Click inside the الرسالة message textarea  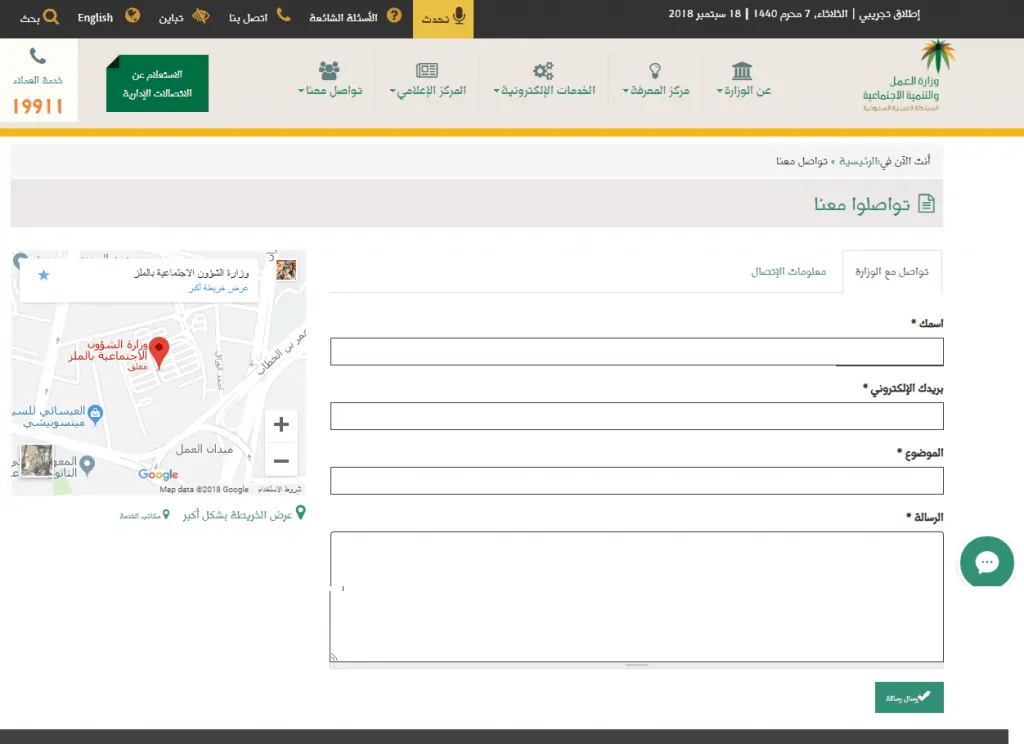637,597
